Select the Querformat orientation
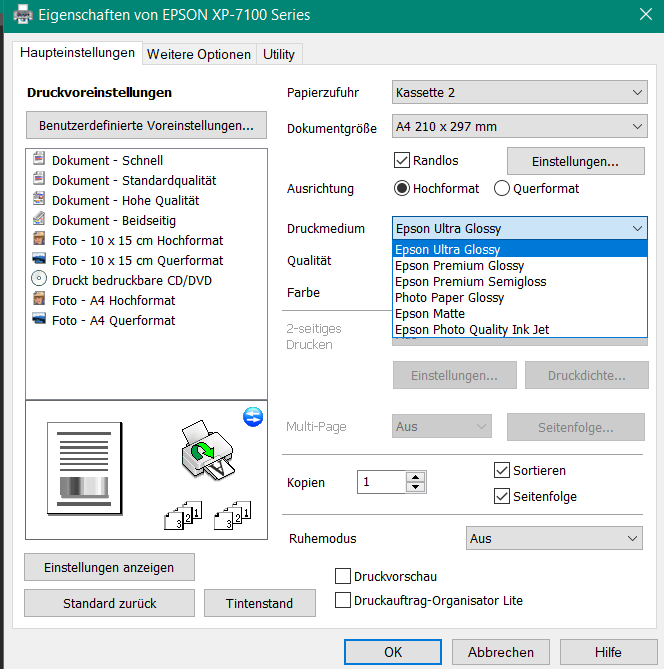Image resolution: width=664 pixels, height=669 pixels. [x=502, y=189]
